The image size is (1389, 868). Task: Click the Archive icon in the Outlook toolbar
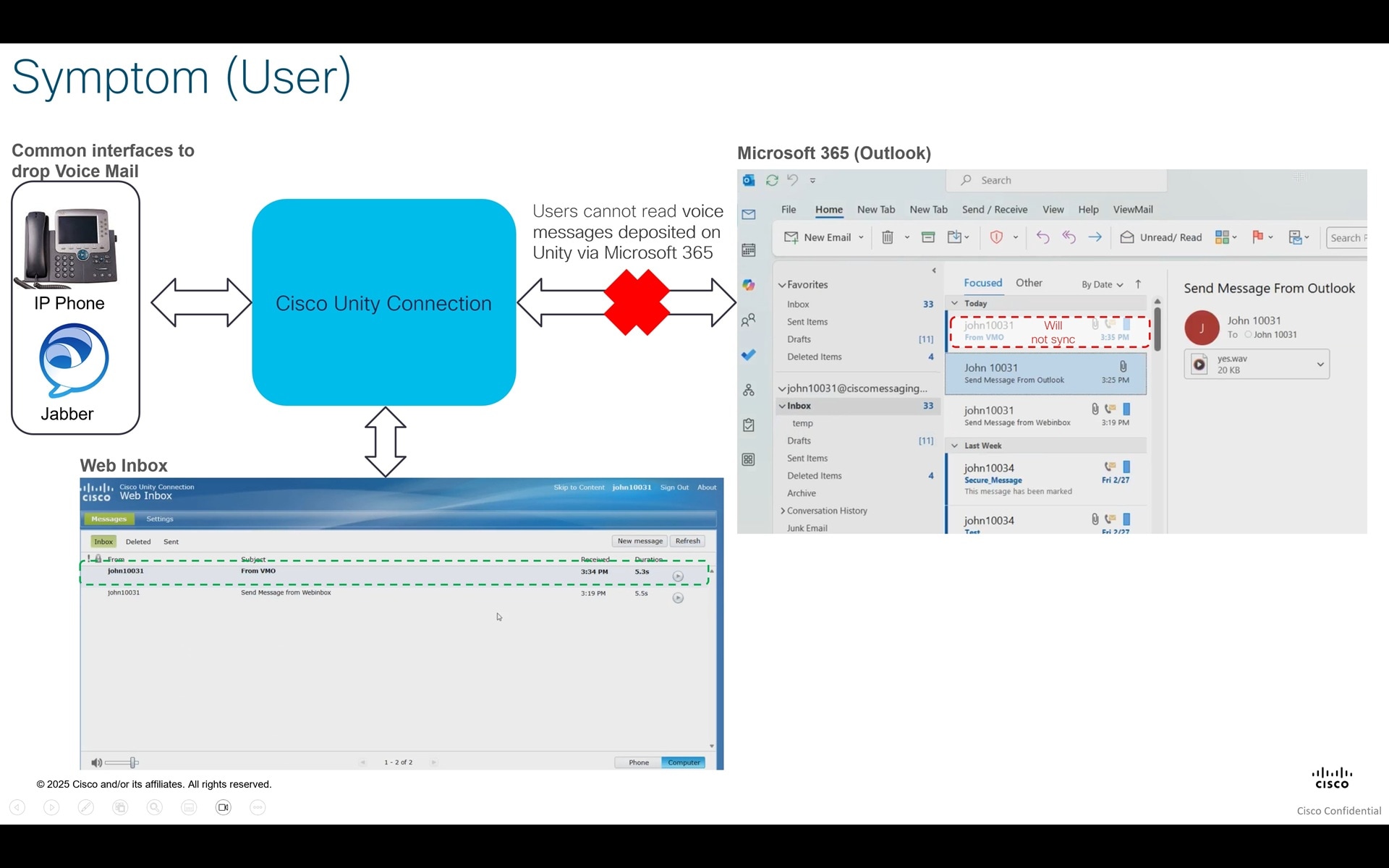(928, 237)
